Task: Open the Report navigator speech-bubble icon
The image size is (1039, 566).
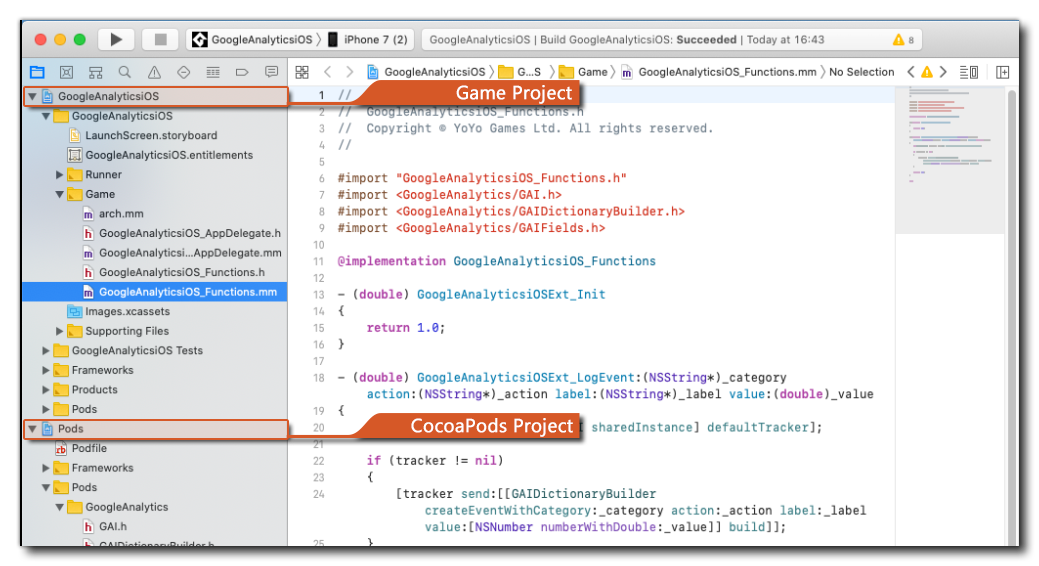Action: tap(271, 72)
